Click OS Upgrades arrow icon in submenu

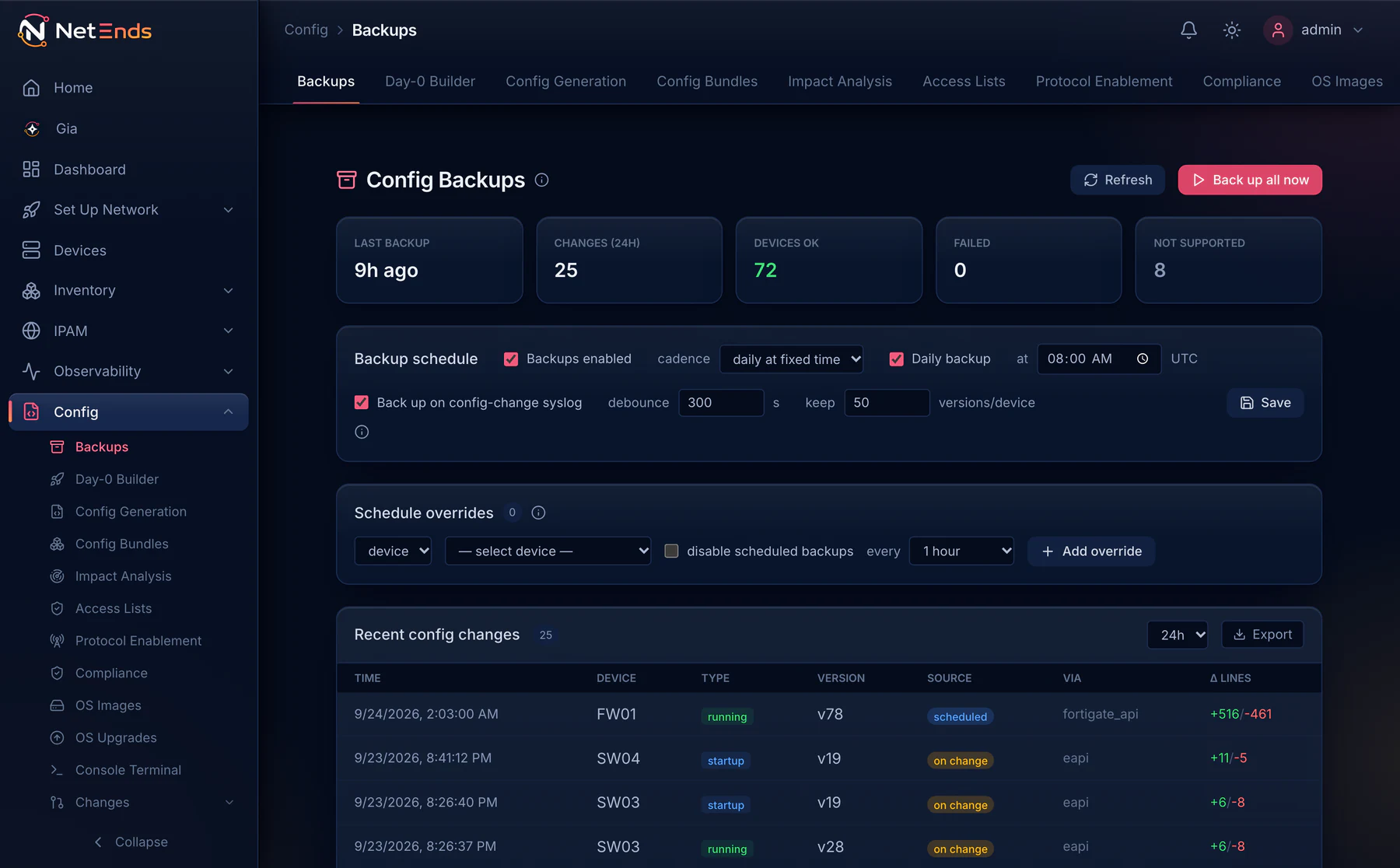click(x=57, y=737)
